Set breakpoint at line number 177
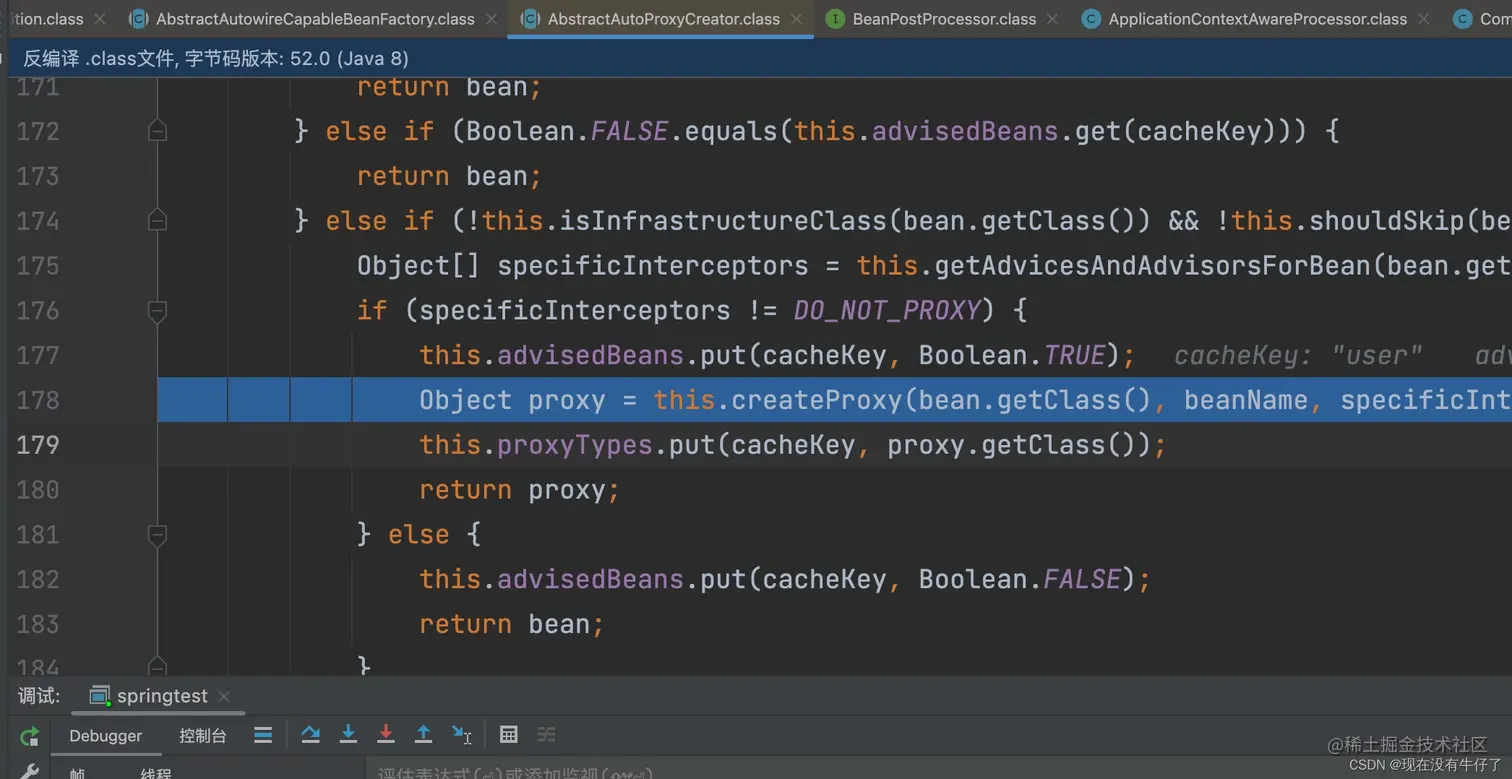This screenshot has height=779, width=1512. coord(38,355)
